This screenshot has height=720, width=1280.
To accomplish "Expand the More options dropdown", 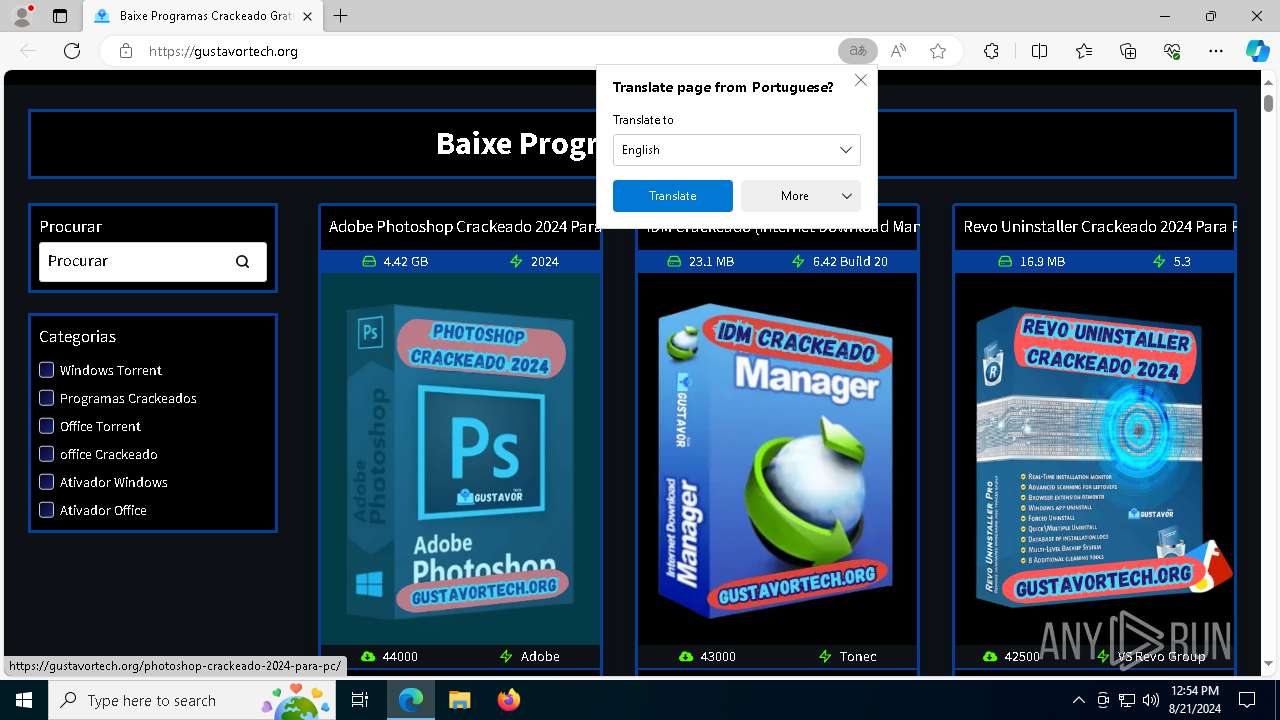I will 801,196.
